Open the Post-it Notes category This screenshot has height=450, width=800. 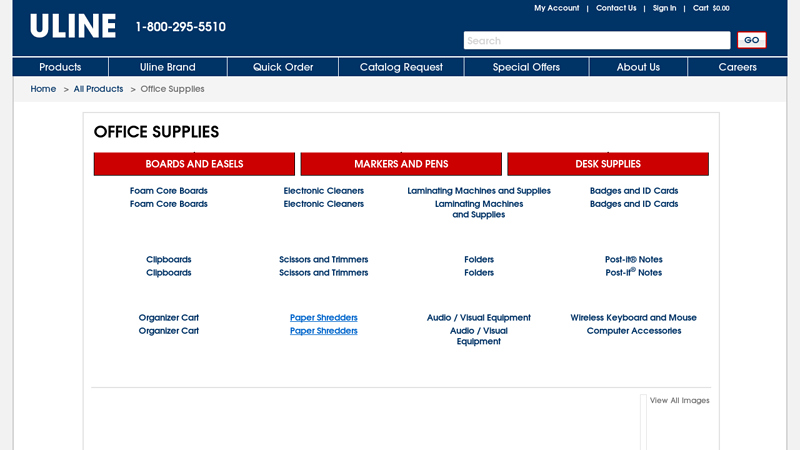click(x=633, y=260)
